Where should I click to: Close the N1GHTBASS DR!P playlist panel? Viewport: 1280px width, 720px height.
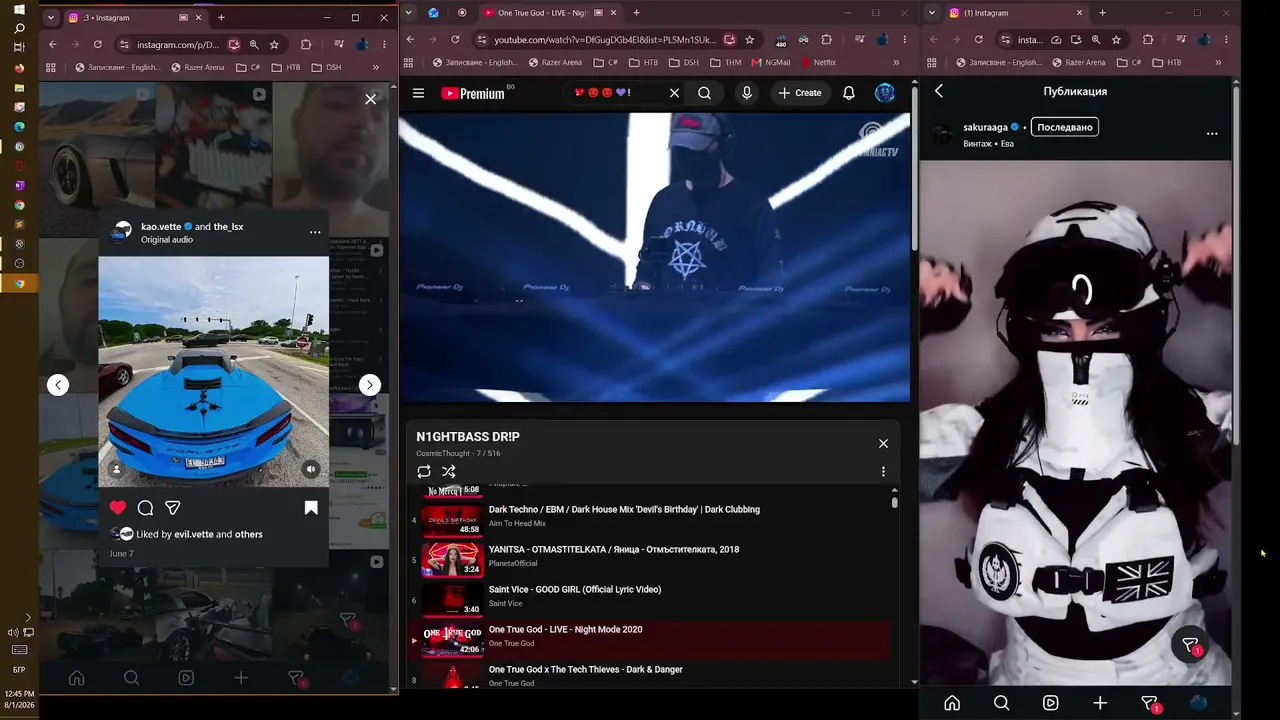883,443
